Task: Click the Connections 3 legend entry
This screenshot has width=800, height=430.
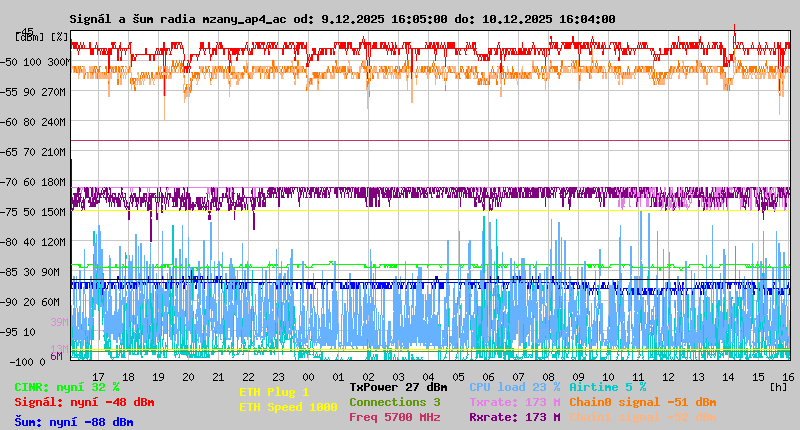Action: [394, 402]
